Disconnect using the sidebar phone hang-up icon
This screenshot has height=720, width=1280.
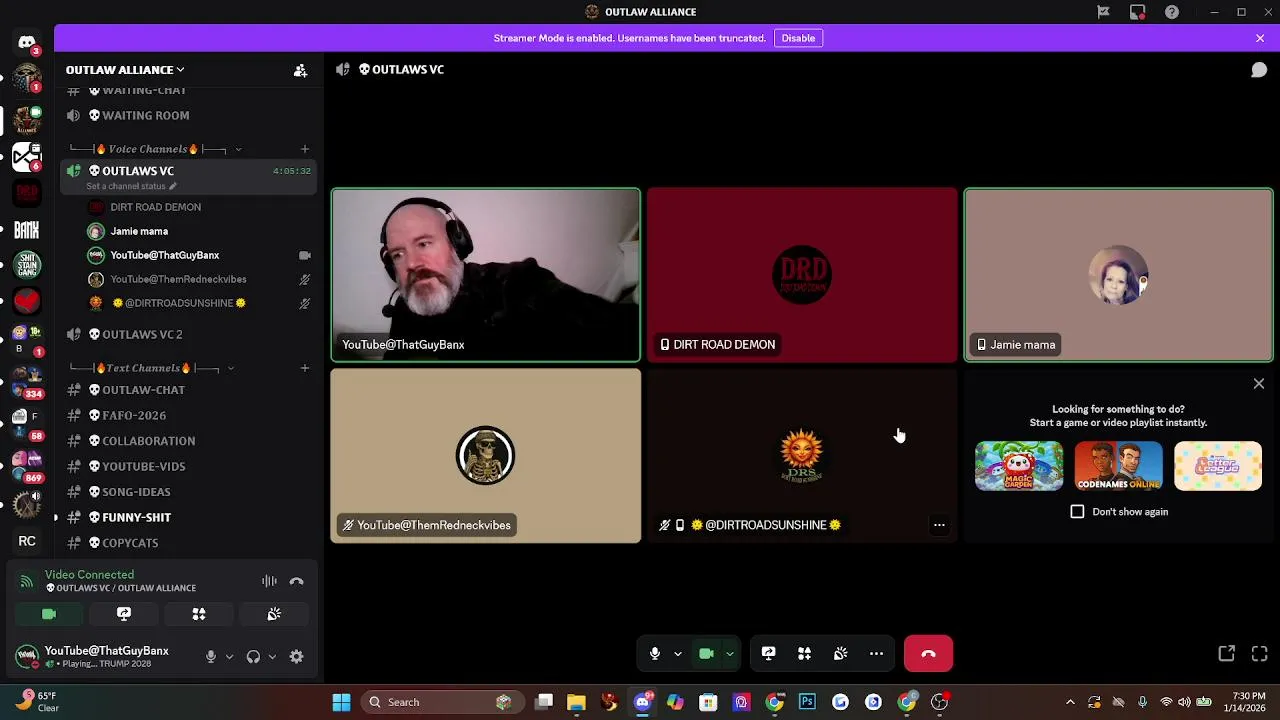click(x=296, y=581)
